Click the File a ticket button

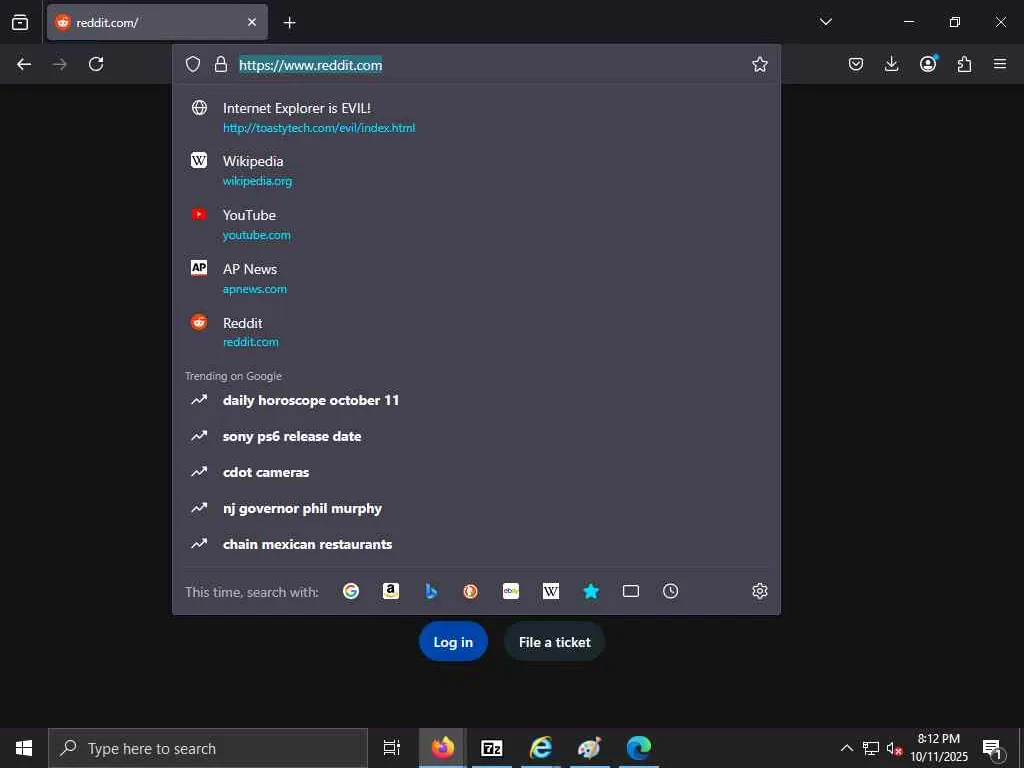point(554,641)
